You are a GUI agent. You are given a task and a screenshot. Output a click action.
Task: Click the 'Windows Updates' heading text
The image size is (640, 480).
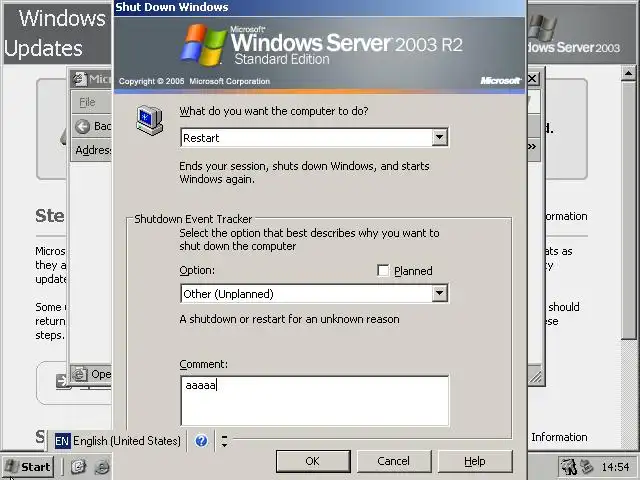[x=55, y=33]
